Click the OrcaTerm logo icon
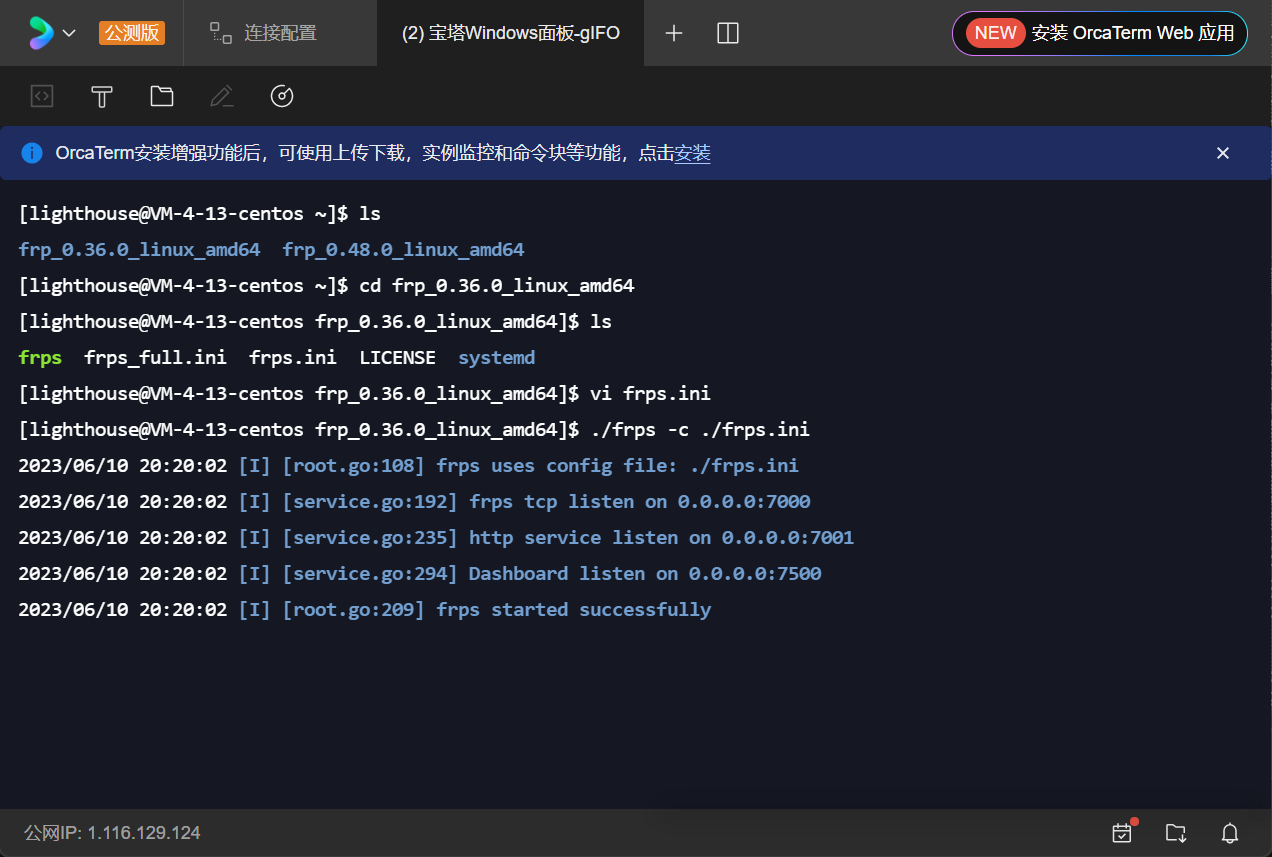This screenshot has height=857, width=1272. tap(41, 33)
